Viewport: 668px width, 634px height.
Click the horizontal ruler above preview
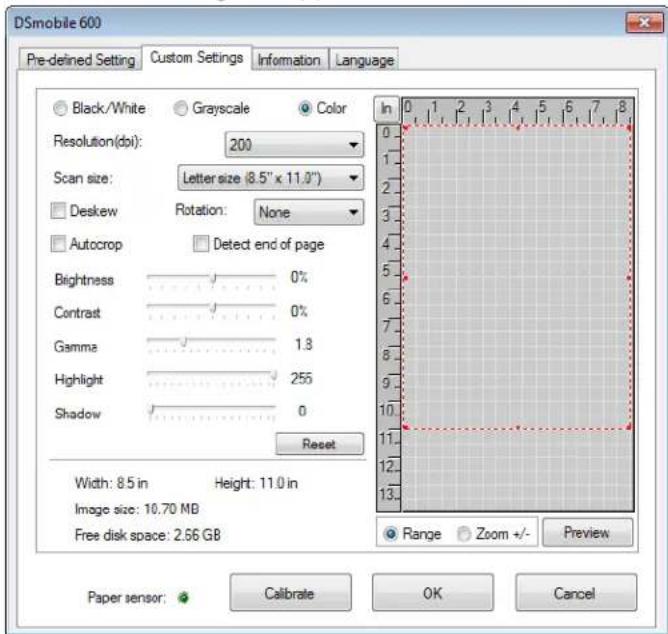point(518,111)
